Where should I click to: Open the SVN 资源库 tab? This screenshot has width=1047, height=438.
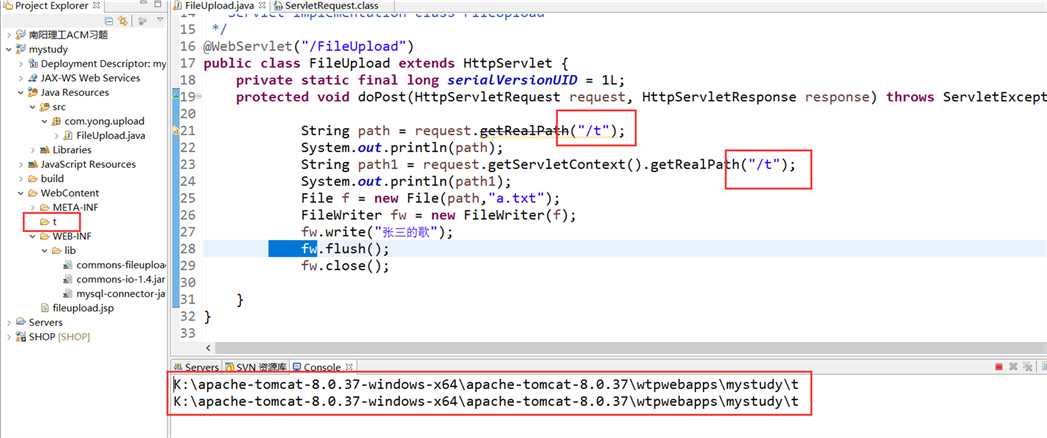tap(256, 367)
